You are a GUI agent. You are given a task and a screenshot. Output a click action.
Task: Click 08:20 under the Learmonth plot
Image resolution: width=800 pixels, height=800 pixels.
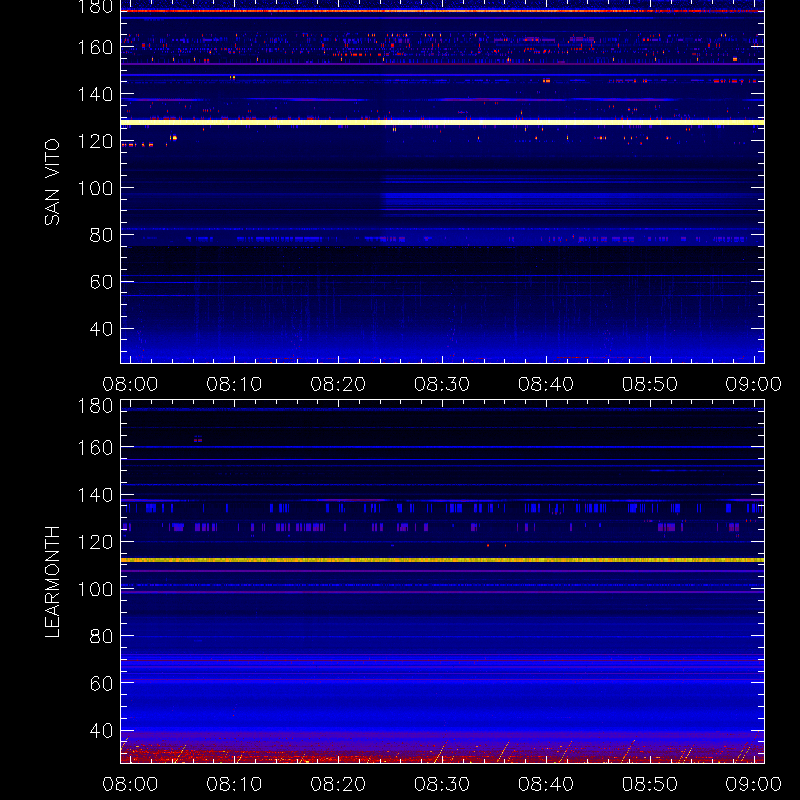click(338, 784)
